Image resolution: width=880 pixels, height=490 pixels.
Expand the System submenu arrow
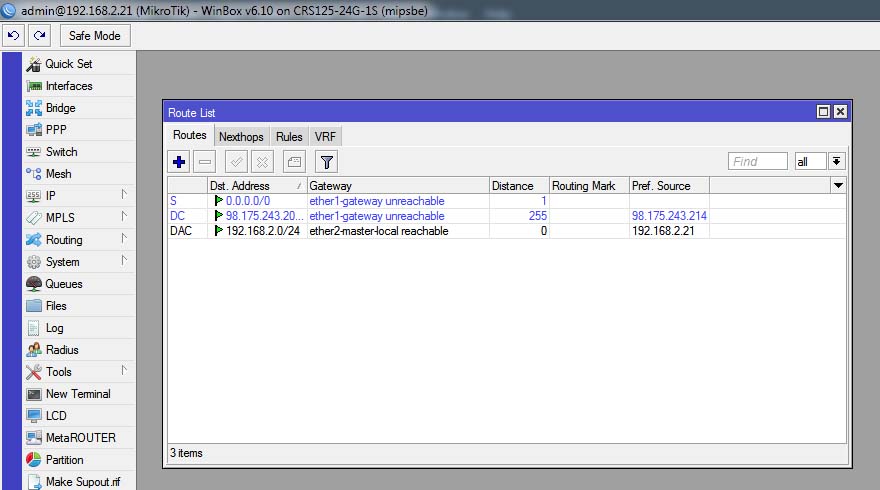tap(124, 260)
